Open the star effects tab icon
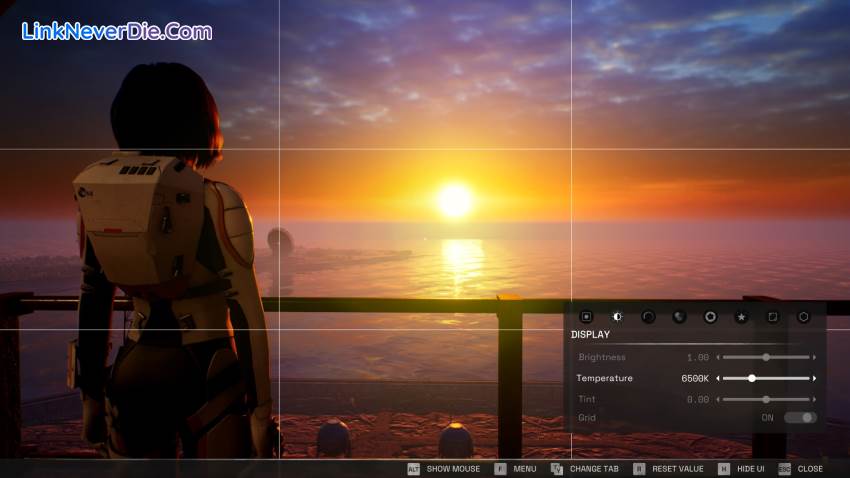This screenshot has width=850, height=478. tap(741, 317)
